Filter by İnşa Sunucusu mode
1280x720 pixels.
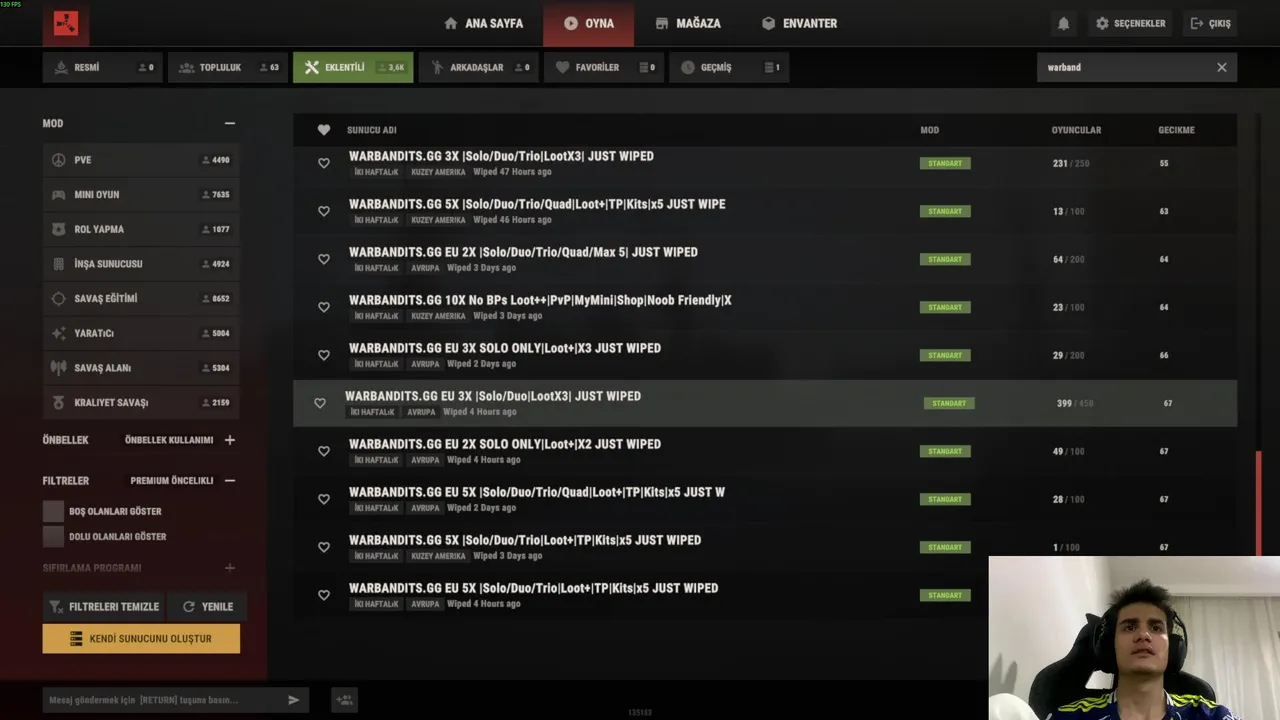[141, 264]
